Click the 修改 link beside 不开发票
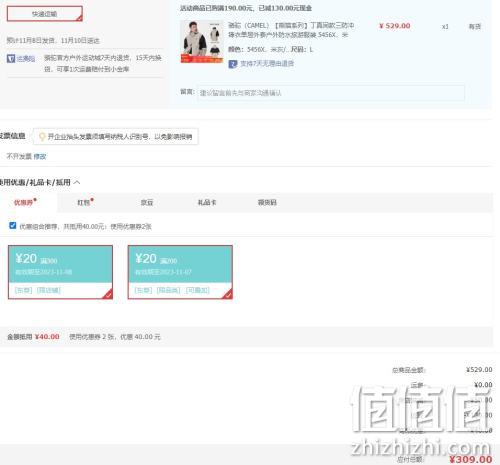Viewport: 500px width, 465px height. [40, 156]
